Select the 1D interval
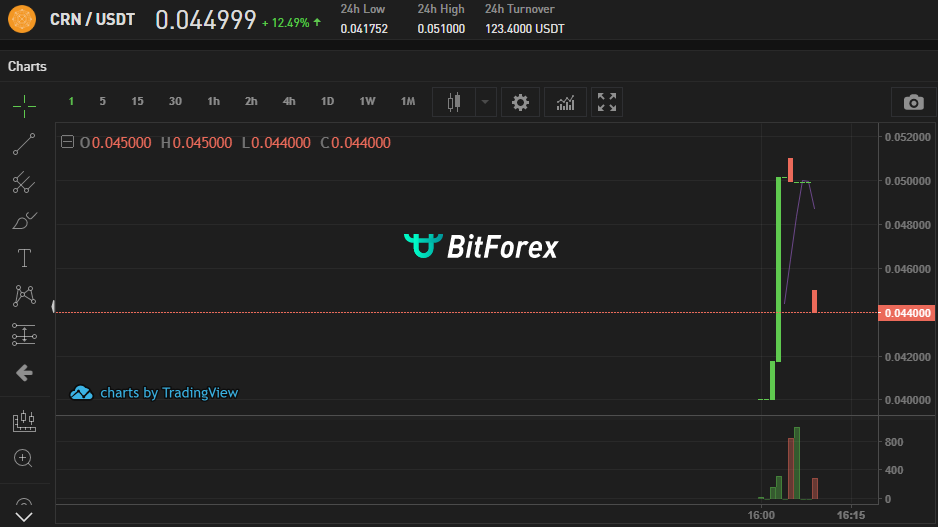This screenshot has width=938, height=527. 327,101
